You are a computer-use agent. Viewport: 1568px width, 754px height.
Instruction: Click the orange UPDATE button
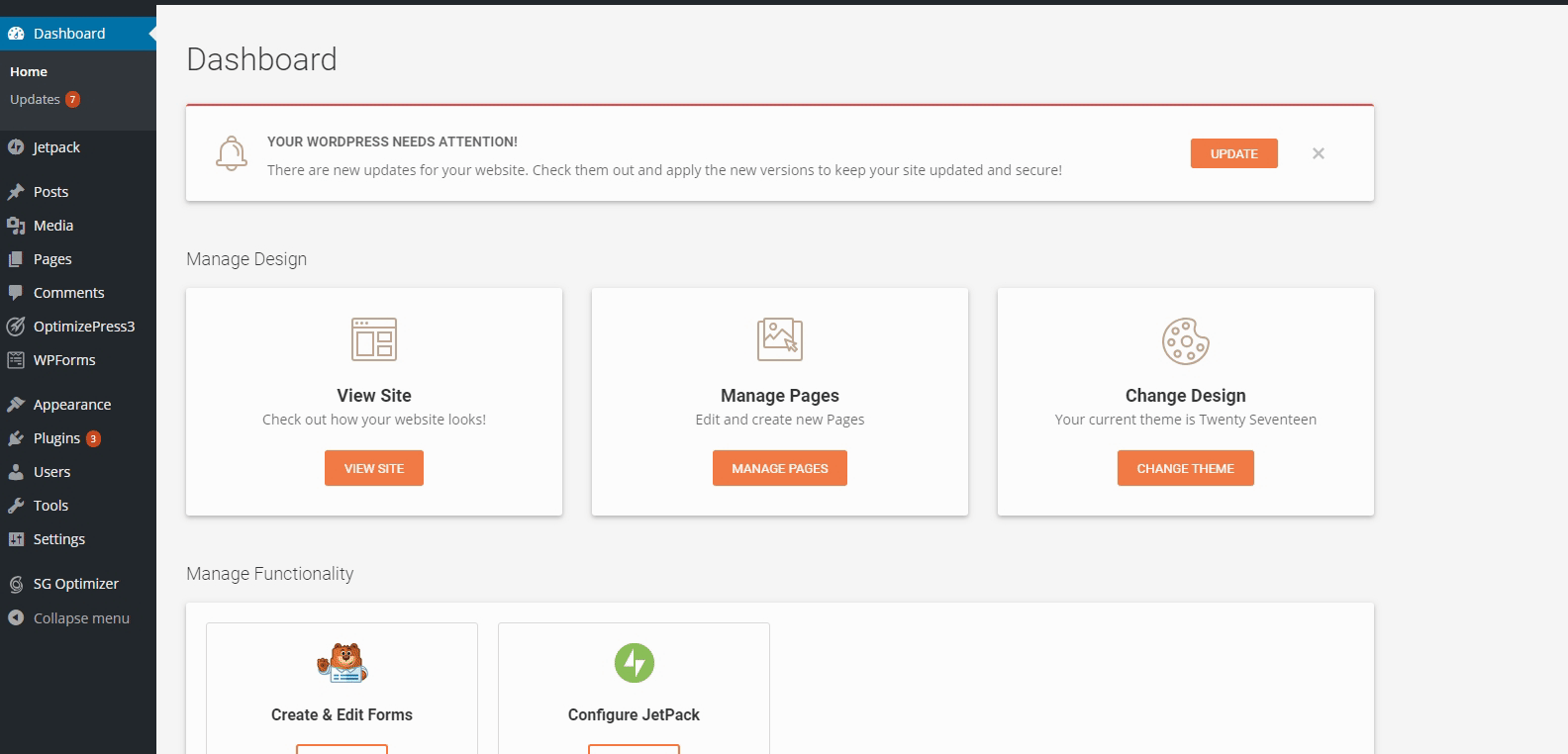[1233, 153]
